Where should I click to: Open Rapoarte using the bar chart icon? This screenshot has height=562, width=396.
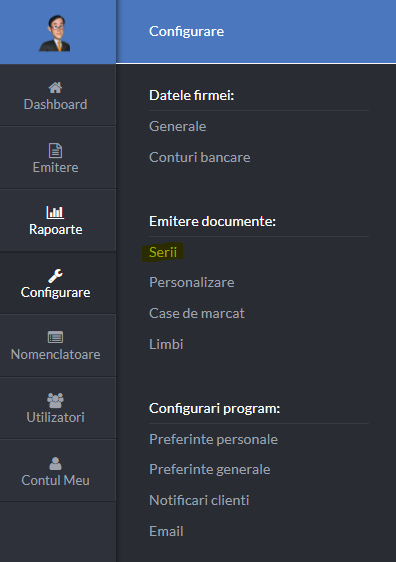(55, 213)
